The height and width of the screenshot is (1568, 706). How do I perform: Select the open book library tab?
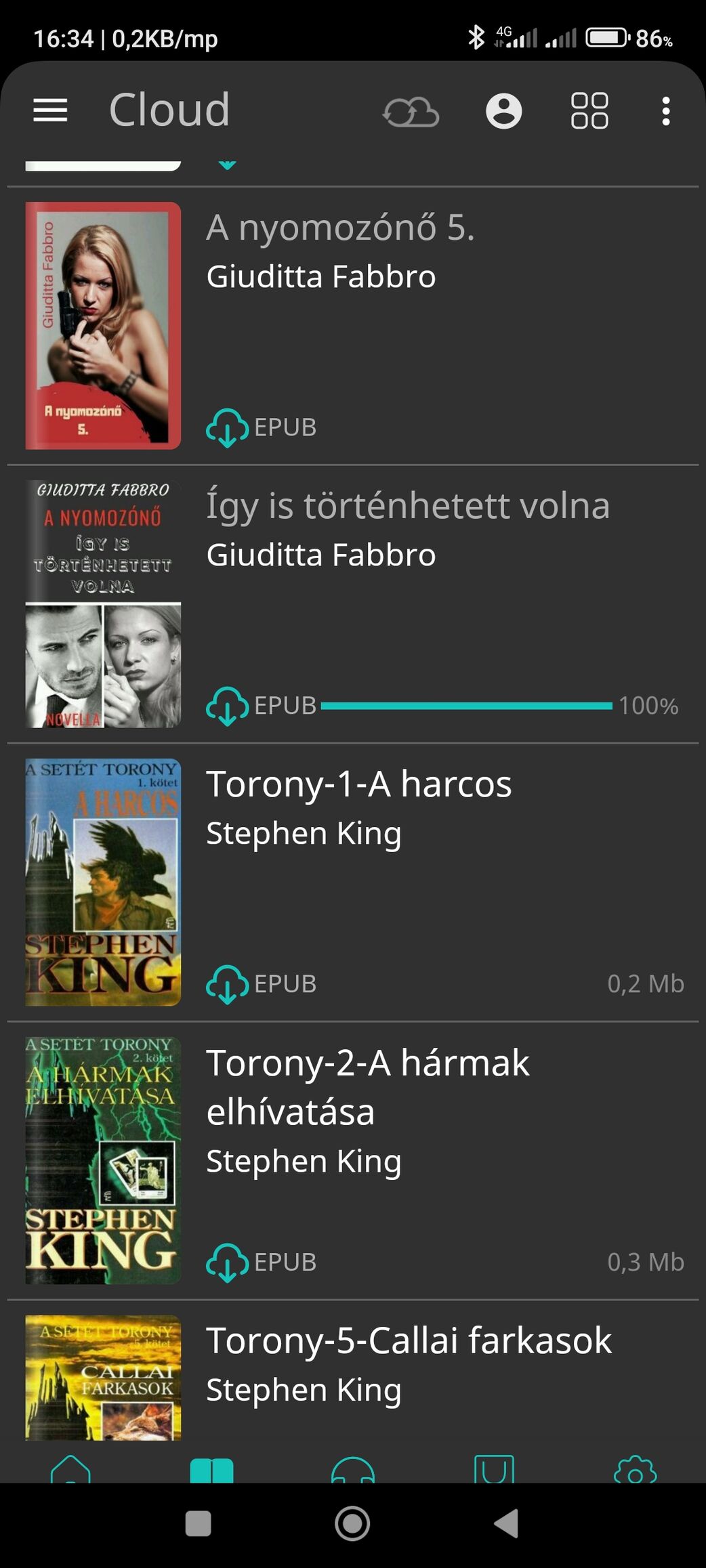pyautogui.click(x=212, y=1470)
